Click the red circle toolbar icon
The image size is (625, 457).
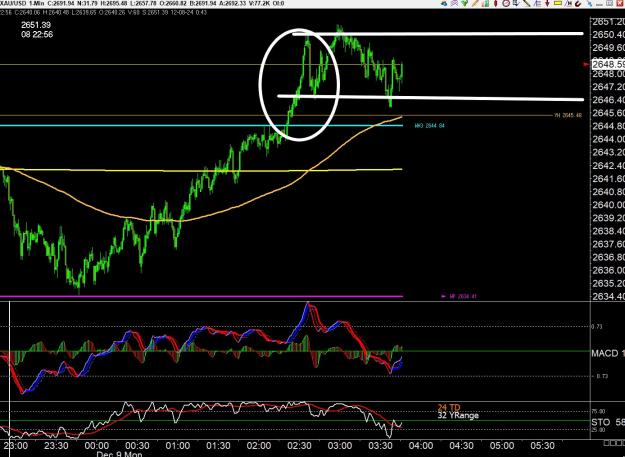pos(506,3)
